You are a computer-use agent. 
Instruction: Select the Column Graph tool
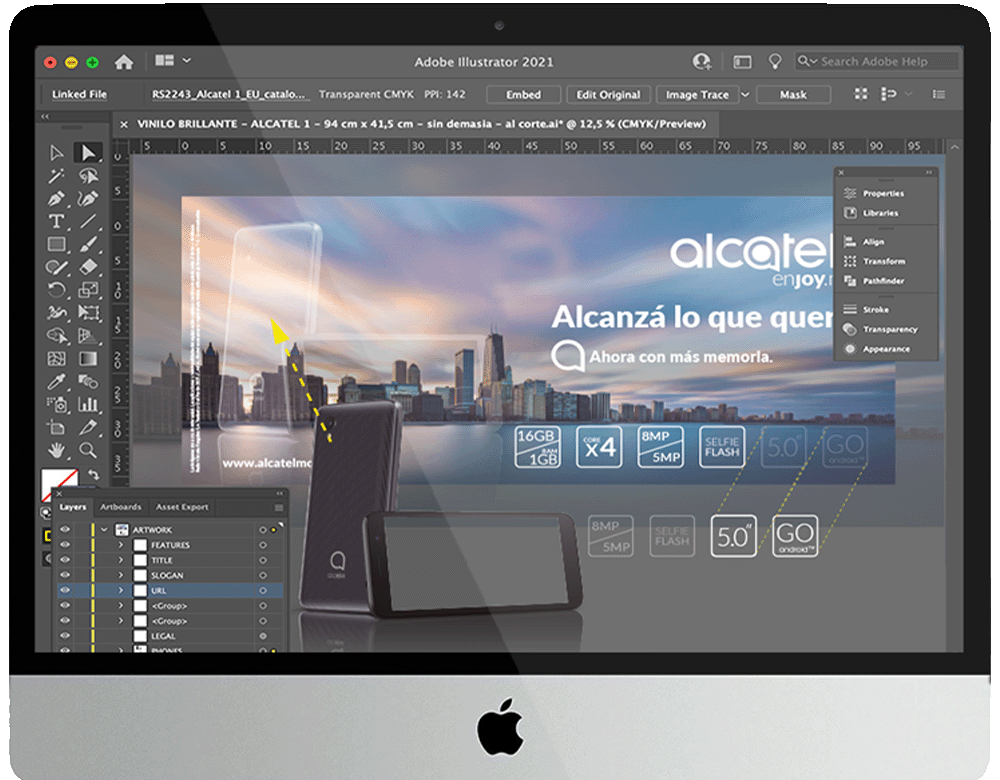point(88,404)
